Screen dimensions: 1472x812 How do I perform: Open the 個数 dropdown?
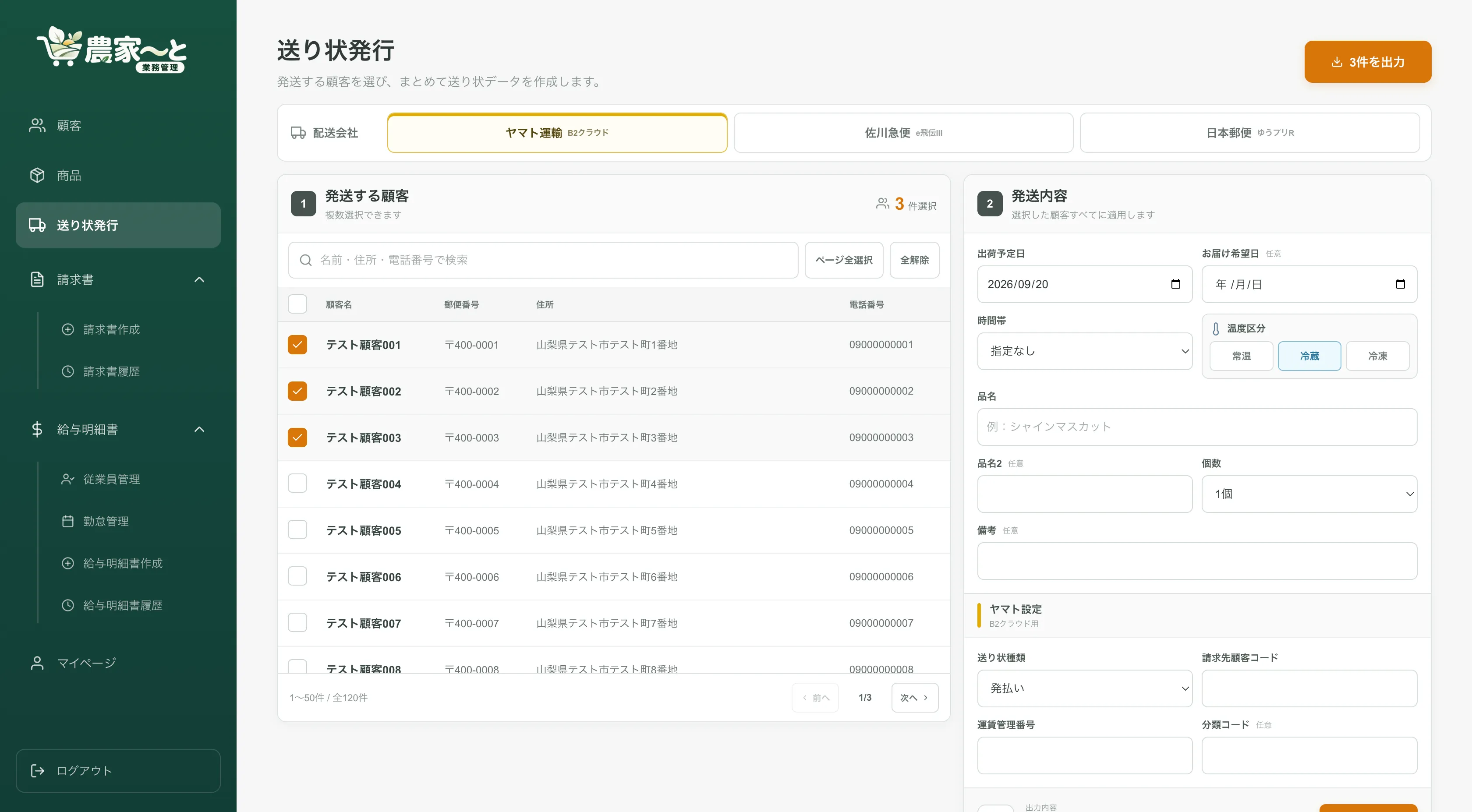pos(1309,494)
